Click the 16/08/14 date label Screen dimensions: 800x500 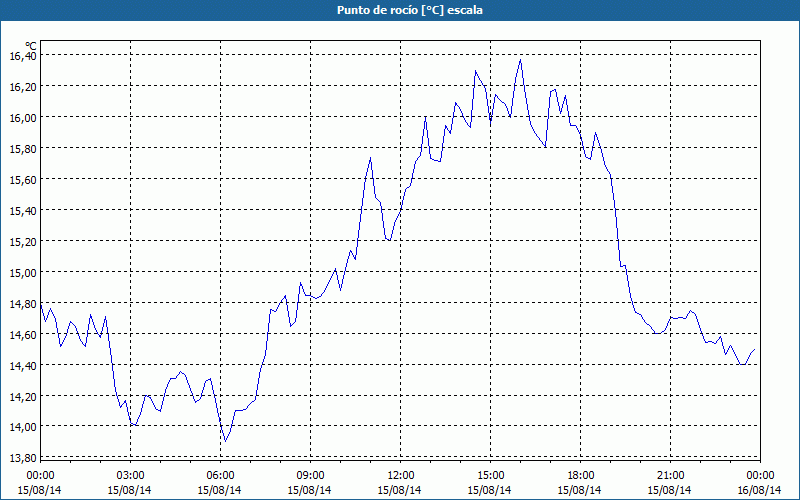(759, 490)
